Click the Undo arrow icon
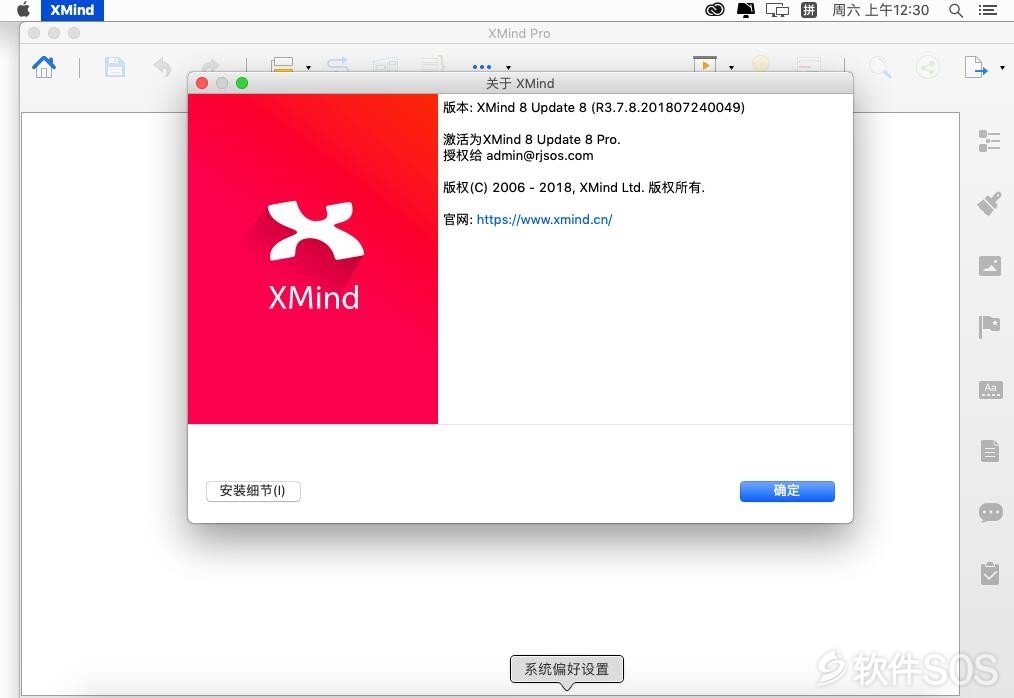The height and width of the screenshot is (698, 1014). [162, 66]
